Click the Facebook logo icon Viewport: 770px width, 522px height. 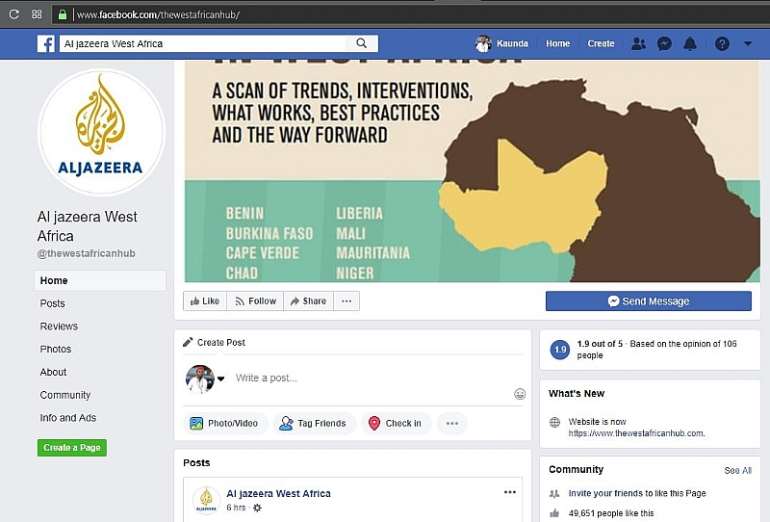(46, 44)
